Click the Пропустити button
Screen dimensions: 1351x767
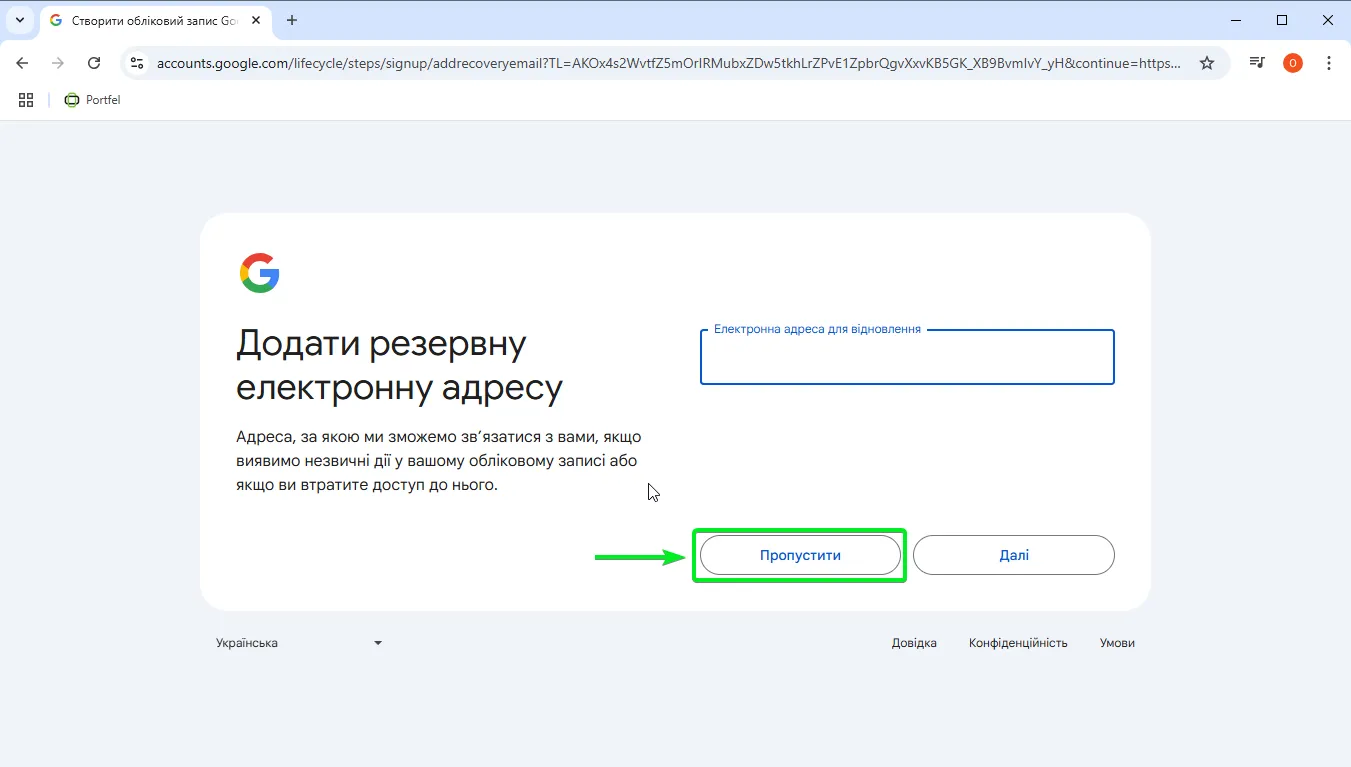[x=800, y=555]
